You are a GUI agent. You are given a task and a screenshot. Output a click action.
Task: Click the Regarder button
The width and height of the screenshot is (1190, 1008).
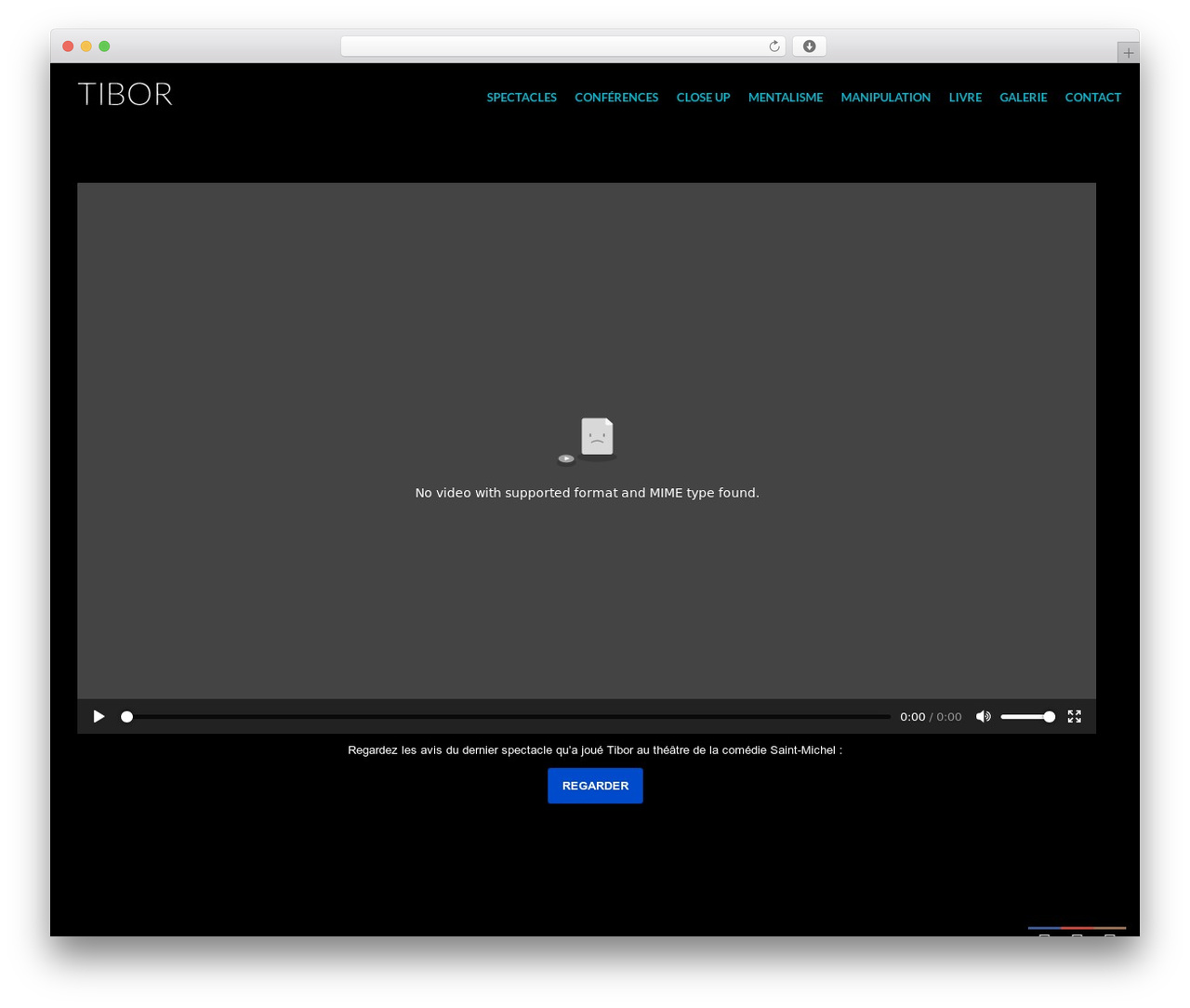[595, 786]
